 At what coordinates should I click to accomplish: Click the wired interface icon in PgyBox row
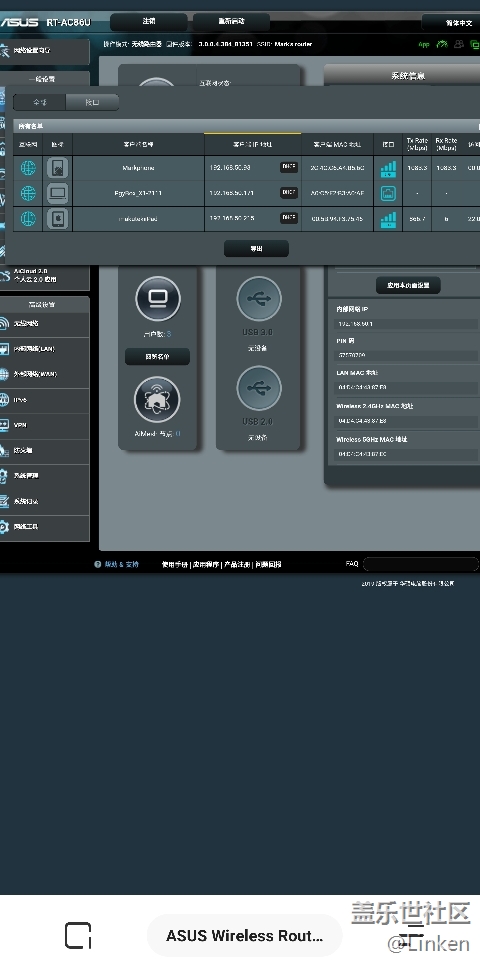[388, 193]
